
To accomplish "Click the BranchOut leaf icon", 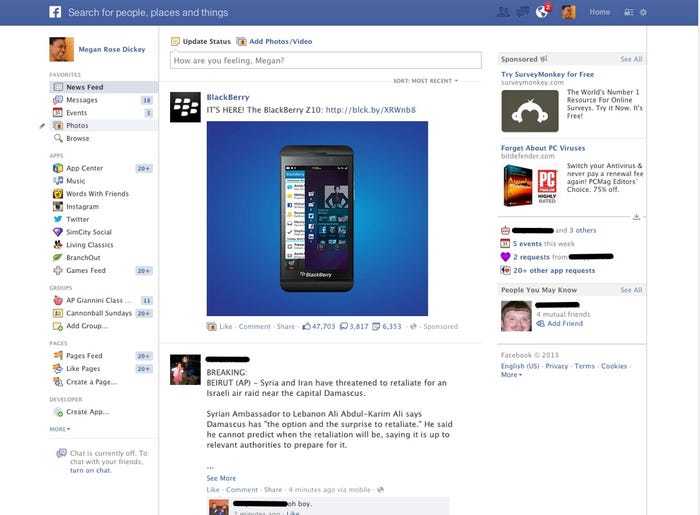I will (x=58, y=258).
